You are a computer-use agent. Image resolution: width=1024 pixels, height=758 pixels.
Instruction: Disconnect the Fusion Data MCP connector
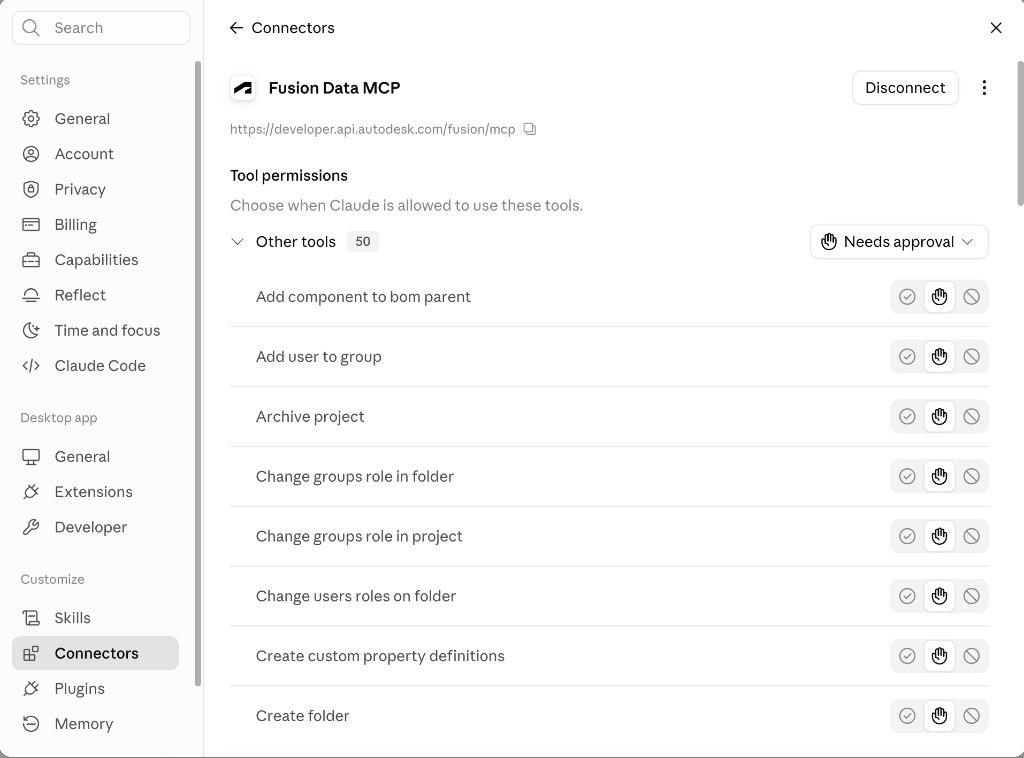point(904,87)
